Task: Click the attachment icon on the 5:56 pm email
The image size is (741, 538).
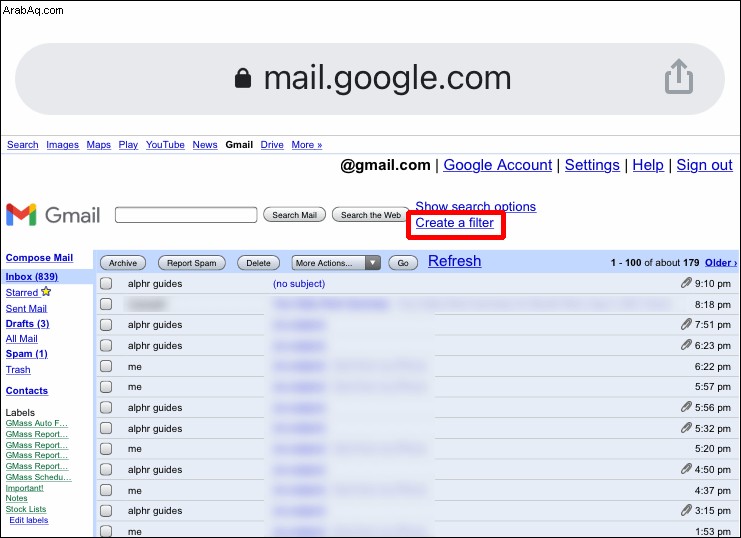Action: pyautogui.click(x=686, y=407)
